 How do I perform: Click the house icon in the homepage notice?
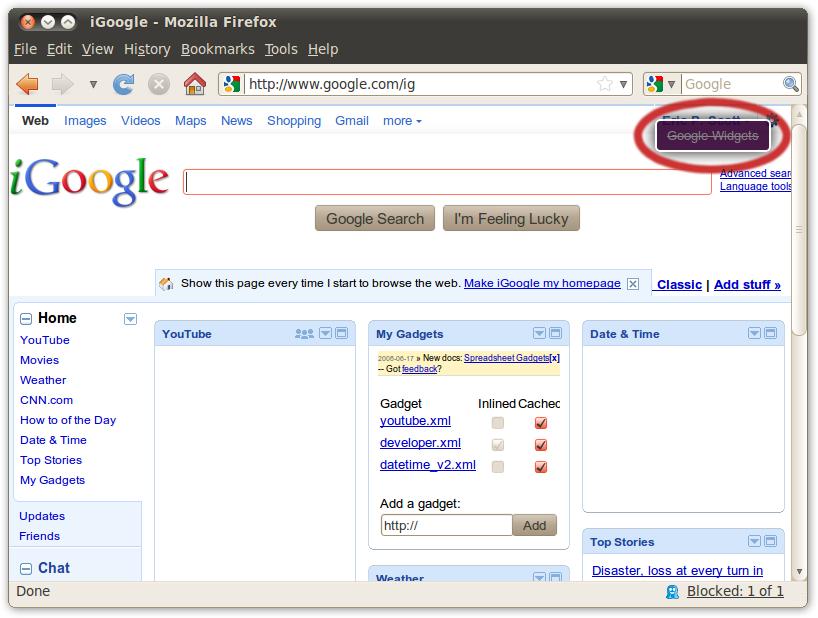(166, 284)
